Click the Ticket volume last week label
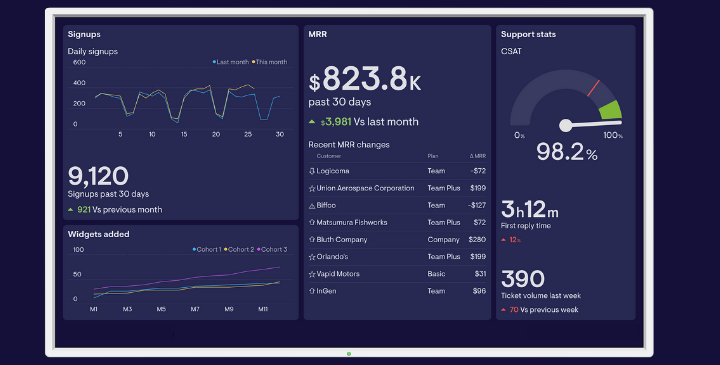Viewport: 720px width, 365px height. 541,296
